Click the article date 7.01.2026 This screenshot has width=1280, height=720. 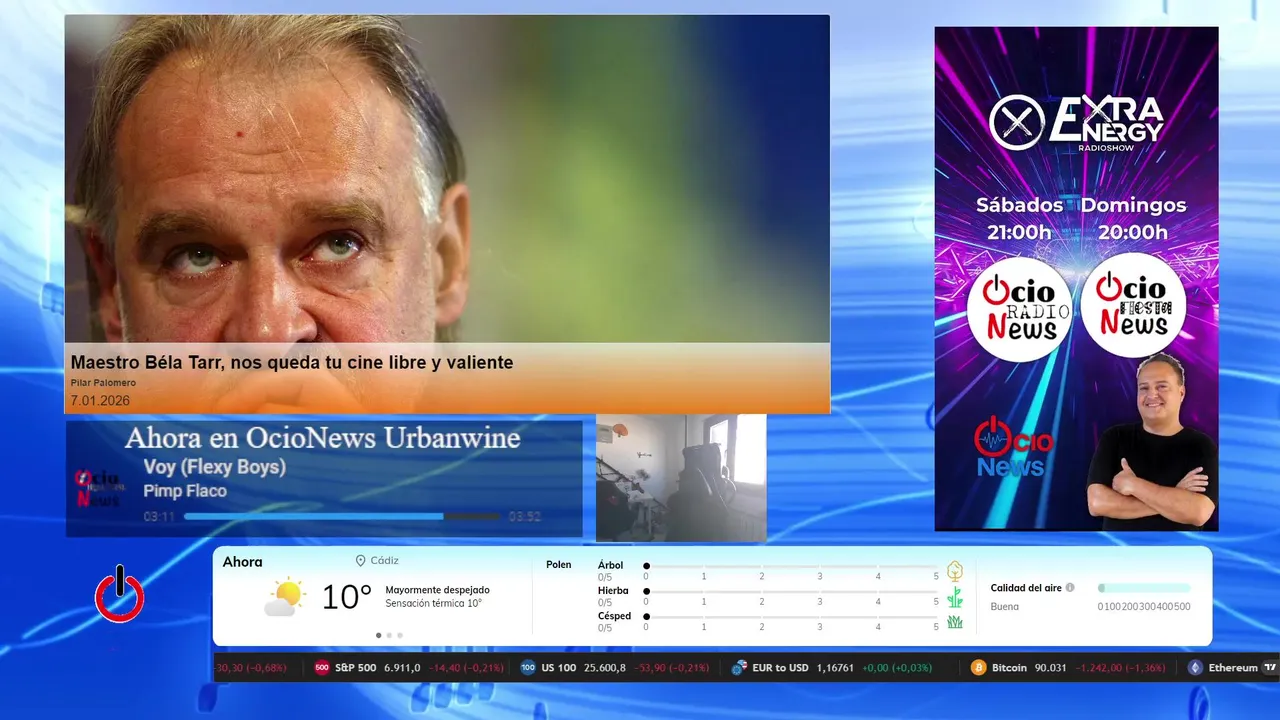click(x=100, y=400)
